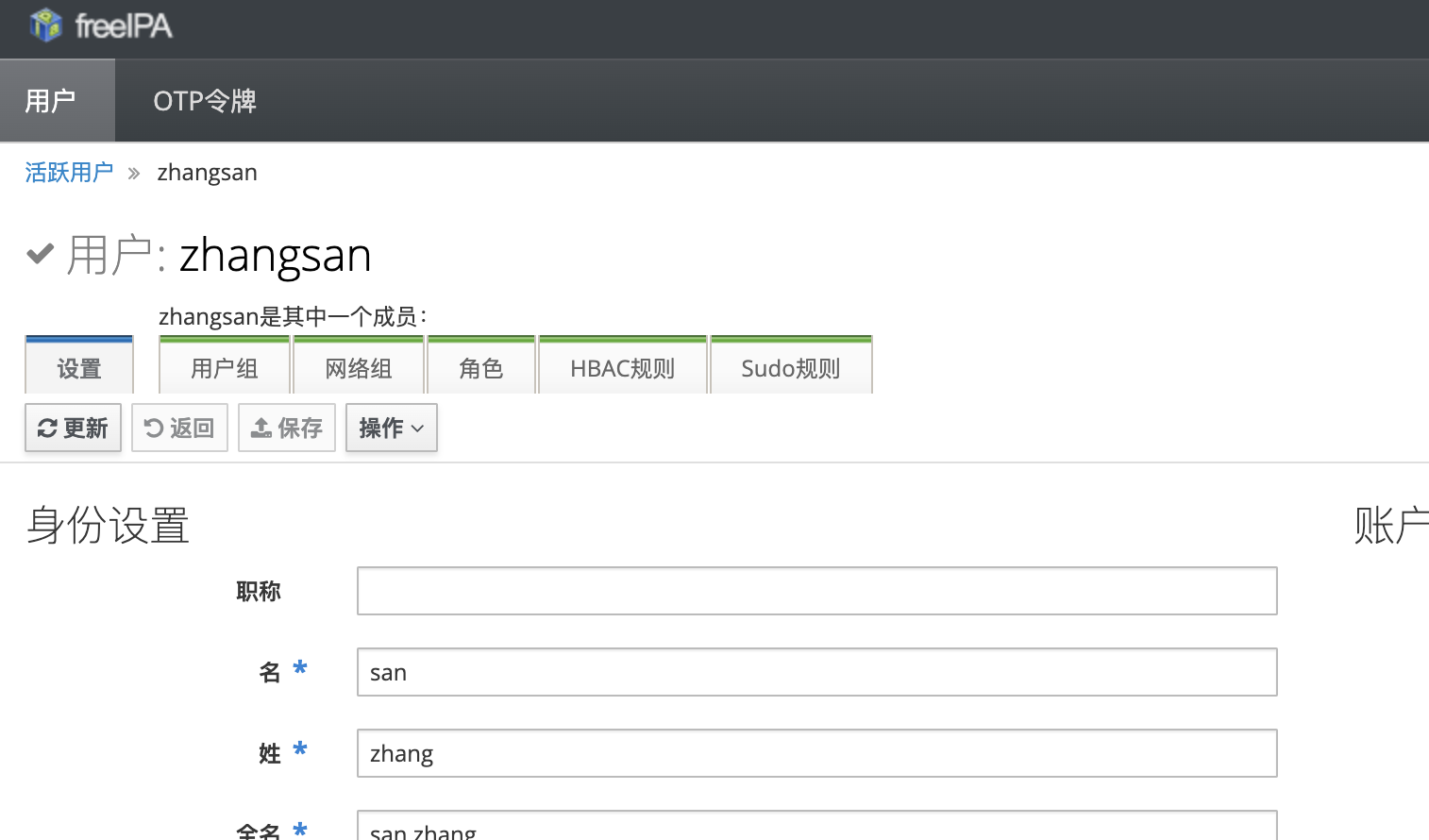Image resolution: width=1429 pixels, height=840 pixels.
Task: Click the checkmark icon beside user title
Action: coord(40,254)
